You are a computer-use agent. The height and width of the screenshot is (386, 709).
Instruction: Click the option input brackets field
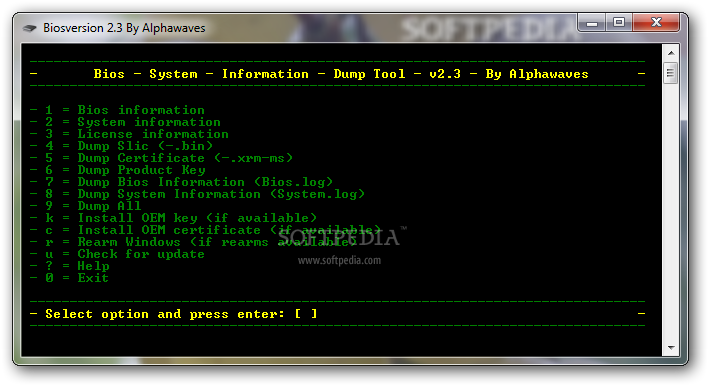click(306, 314)
